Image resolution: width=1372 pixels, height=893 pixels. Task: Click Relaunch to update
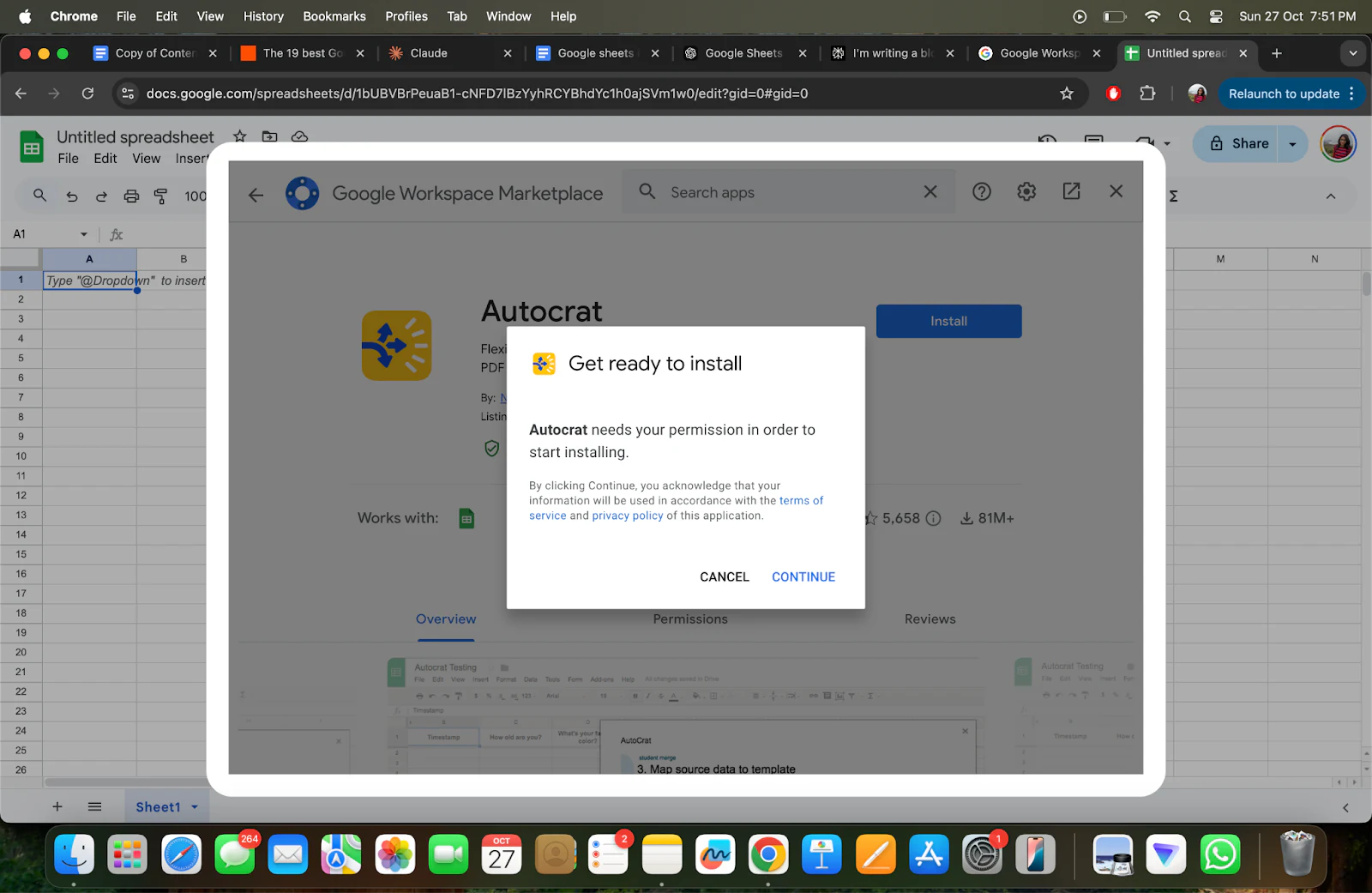(1284, 94)
